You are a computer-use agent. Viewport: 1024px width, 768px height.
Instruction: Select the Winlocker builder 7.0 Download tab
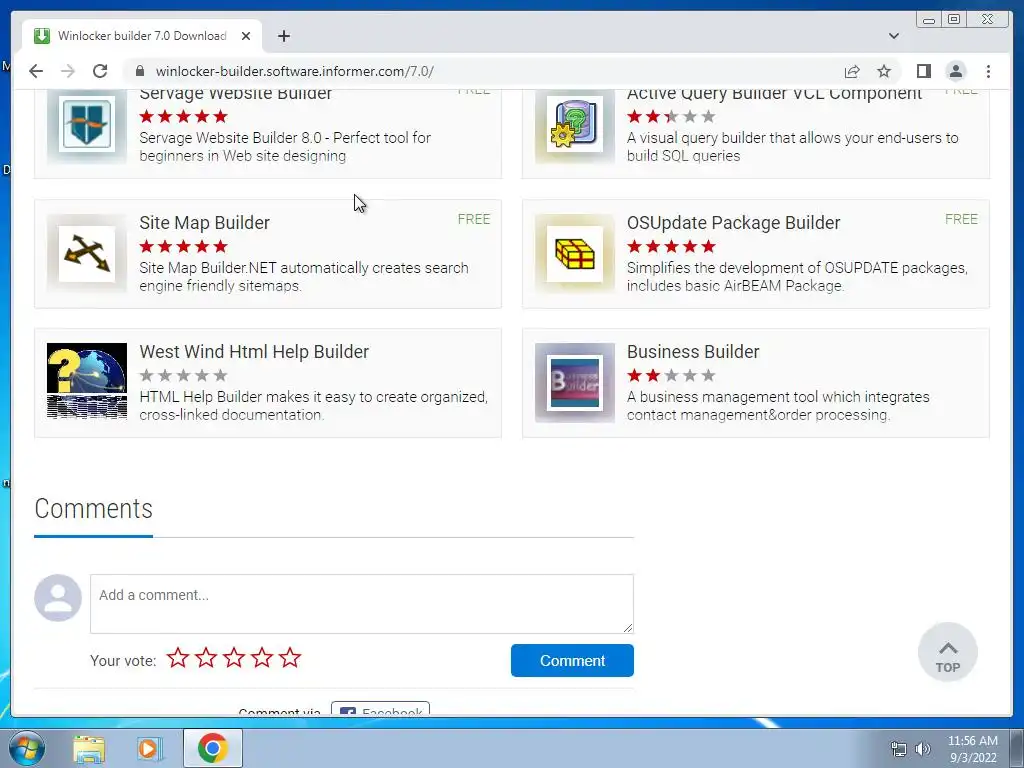(x=142, y=36)
